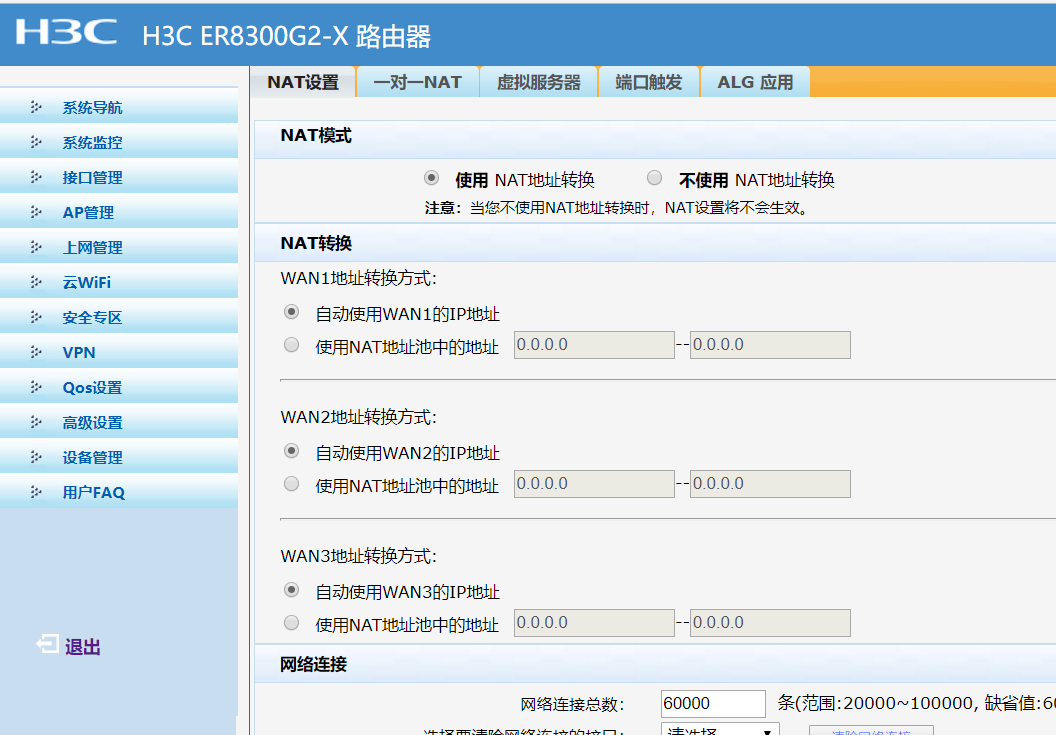This screenshot has width=1056, height=735.
Task: Click the bullet icon beside 设备管理
Action: coord(36,457)
